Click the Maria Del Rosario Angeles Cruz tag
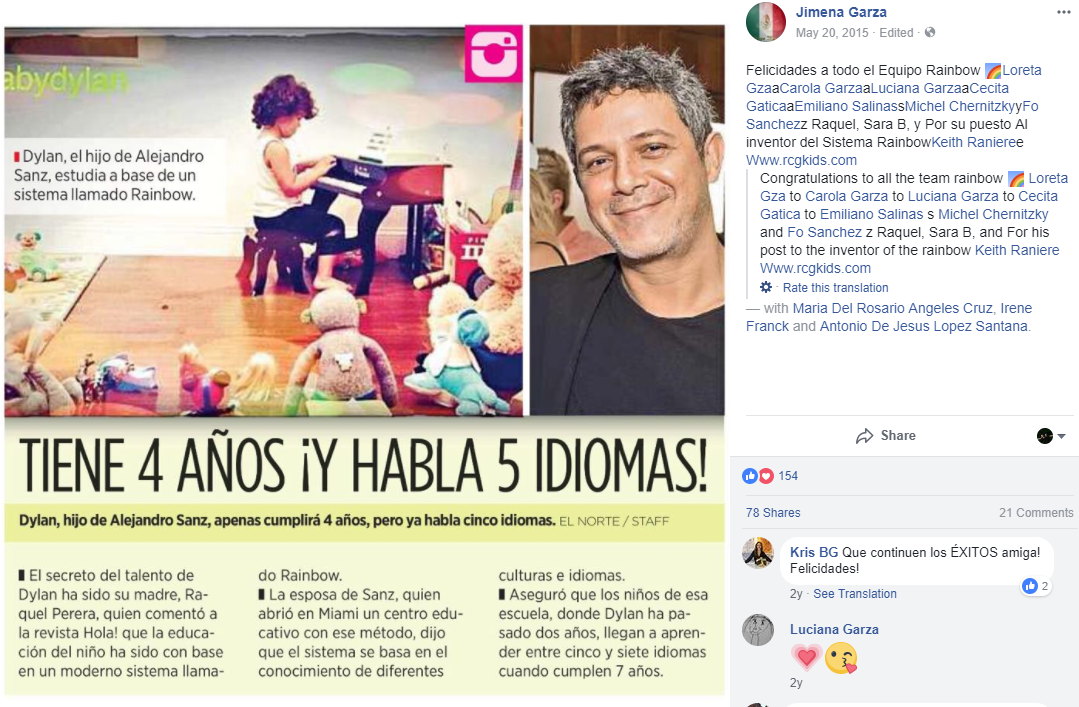Image resolution: width=1079 pixels, height=707 pixels. pyautogui.click(x=893, y=308)
